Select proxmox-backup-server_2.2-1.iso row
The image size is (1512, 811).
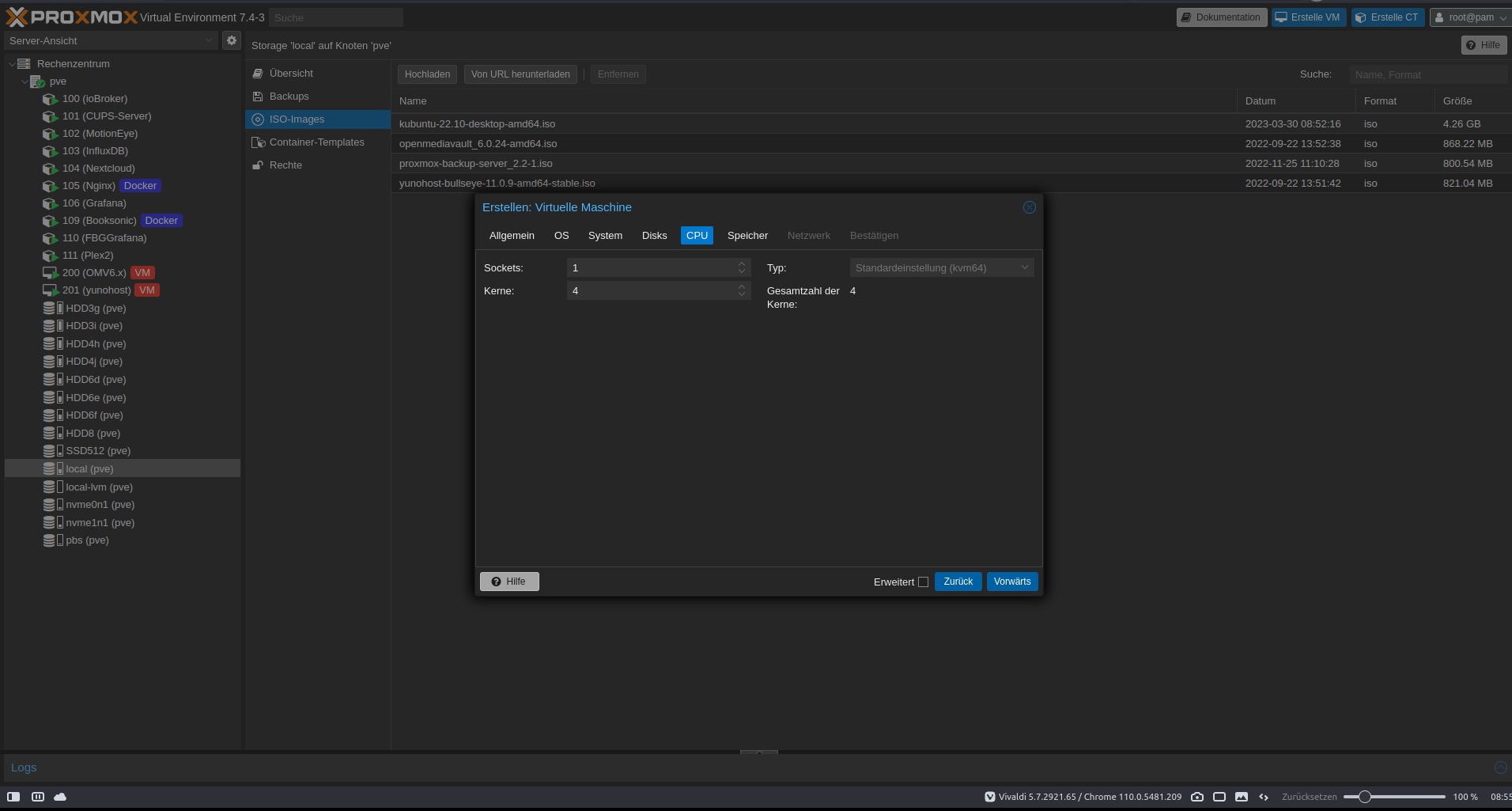(x=951, y=164)
